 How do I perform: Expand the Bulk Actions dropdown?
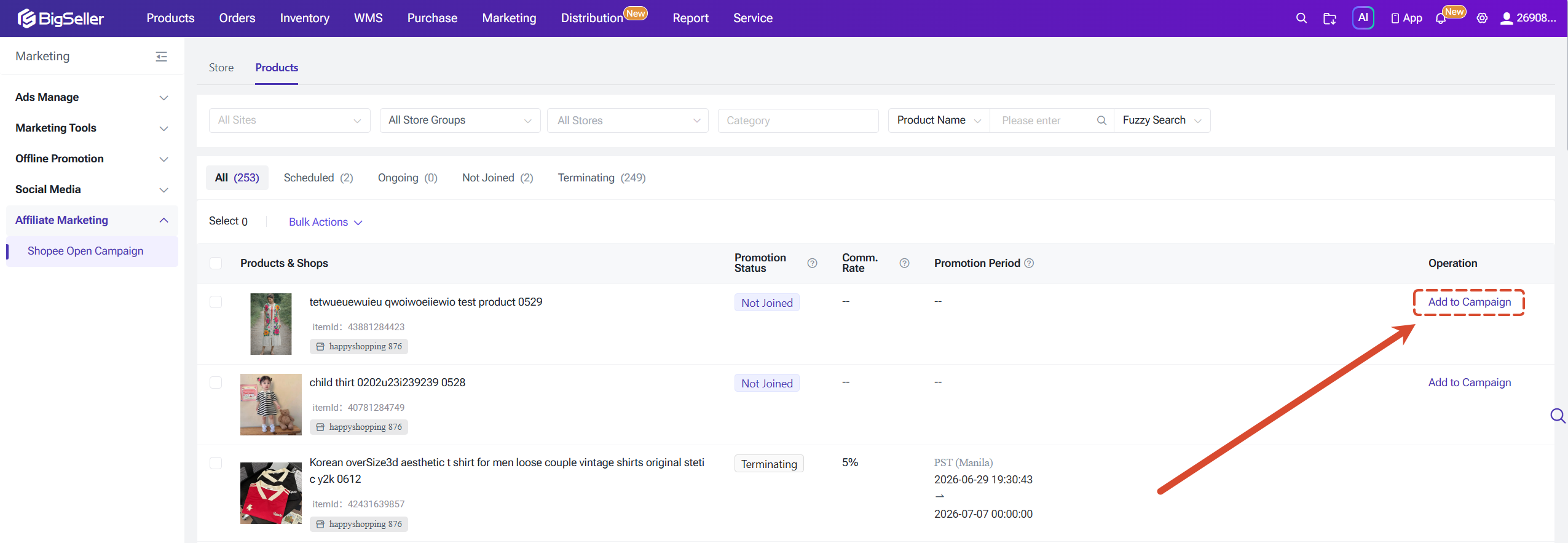pyautogui.click(x=326, y=222)
